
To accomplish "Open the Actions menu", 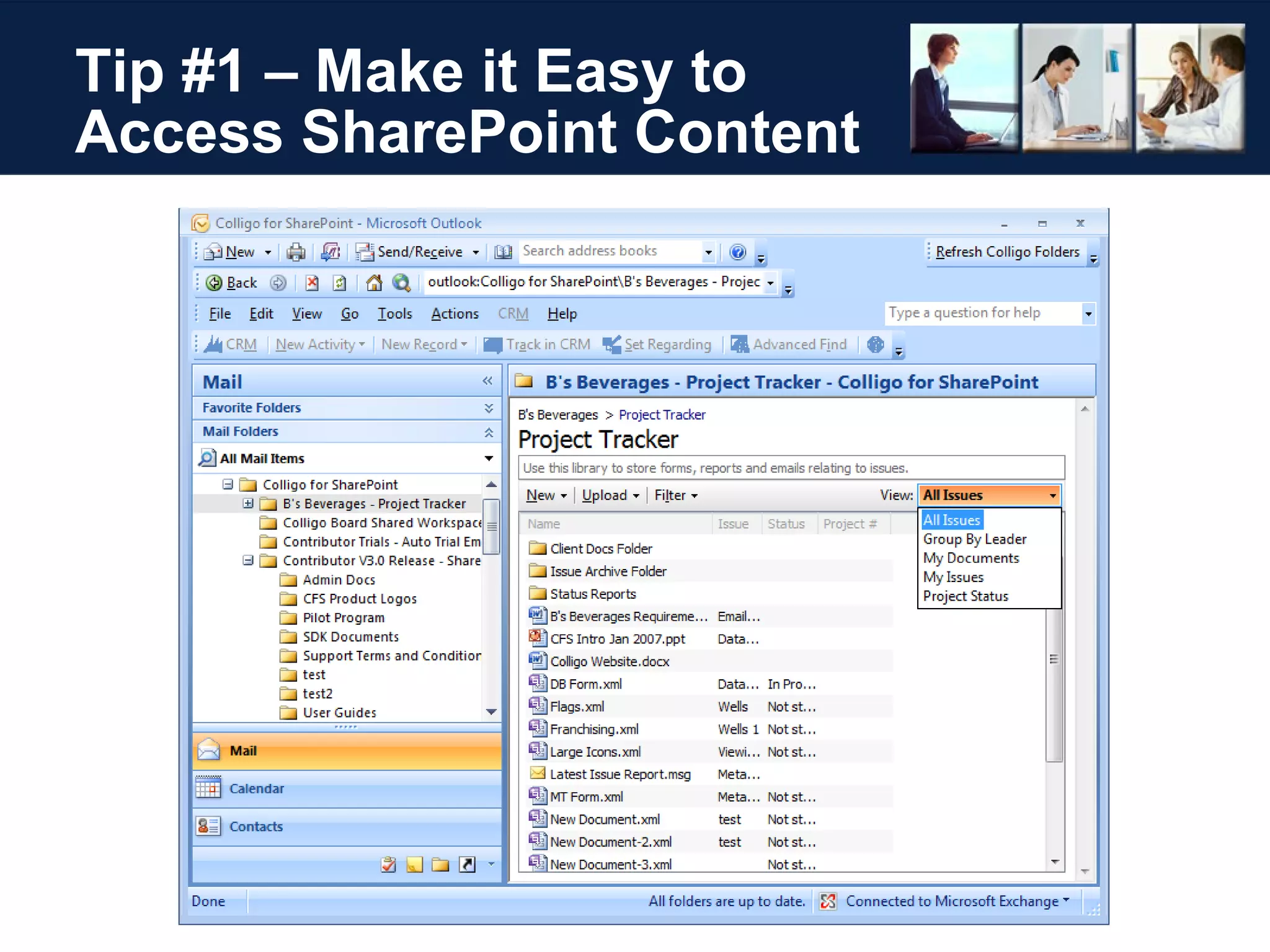I will pos(455,314).
